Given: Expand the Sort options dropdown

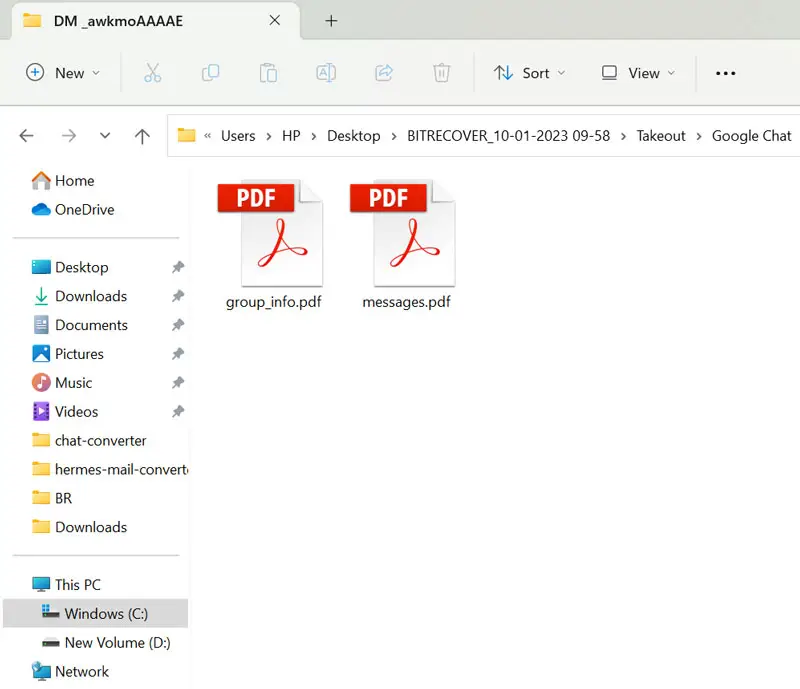Looking at the screenshot, I should tap(529, 73).
